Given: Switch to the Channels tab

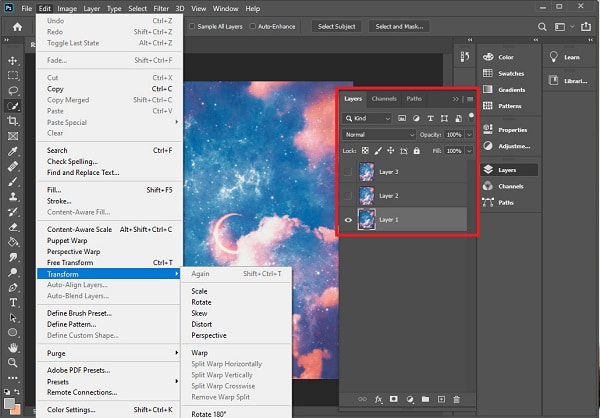Looking at the screenshot, I should [384, 99].
